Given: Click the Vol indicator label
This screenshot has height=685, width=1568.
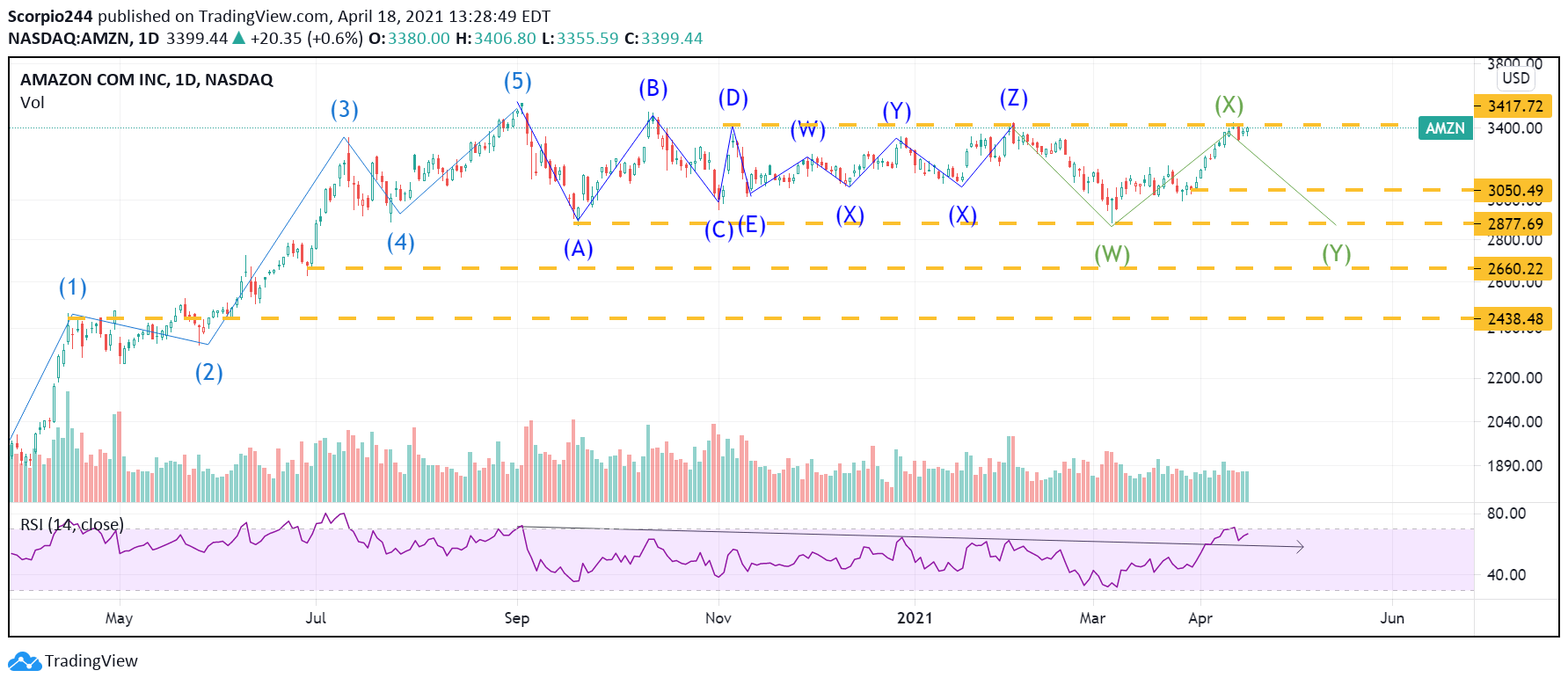Looking at the screenshot, I should pos(33,103).
